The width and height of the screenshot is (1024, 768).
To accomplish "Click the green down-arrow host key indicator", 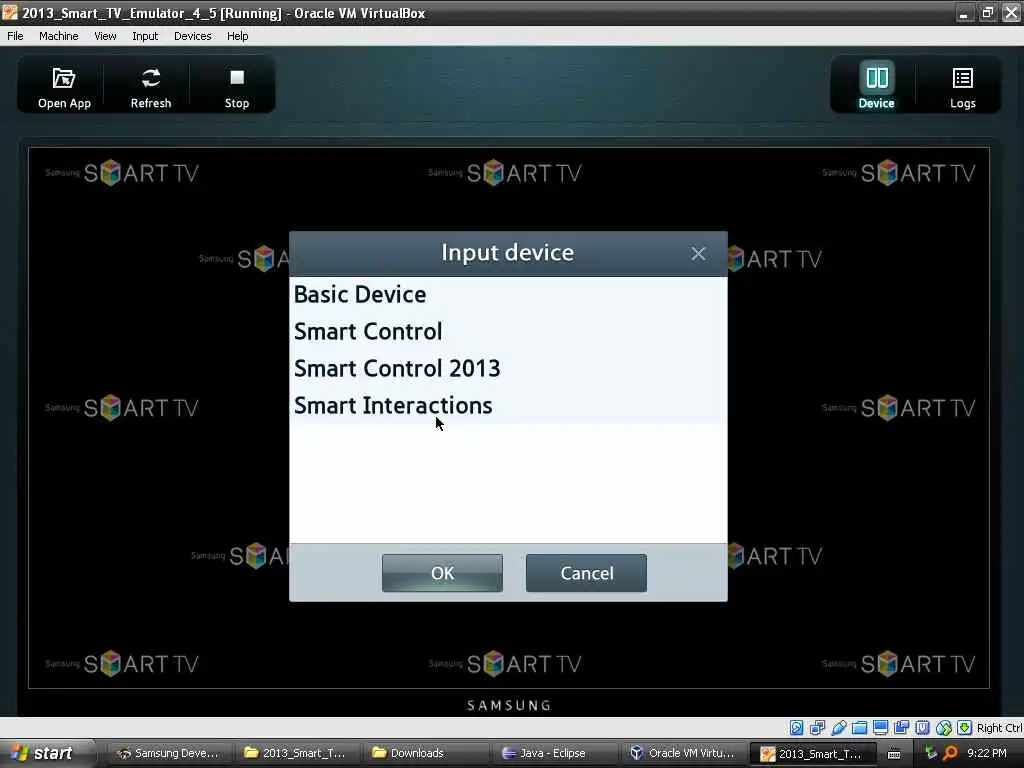I will (964, 728).
